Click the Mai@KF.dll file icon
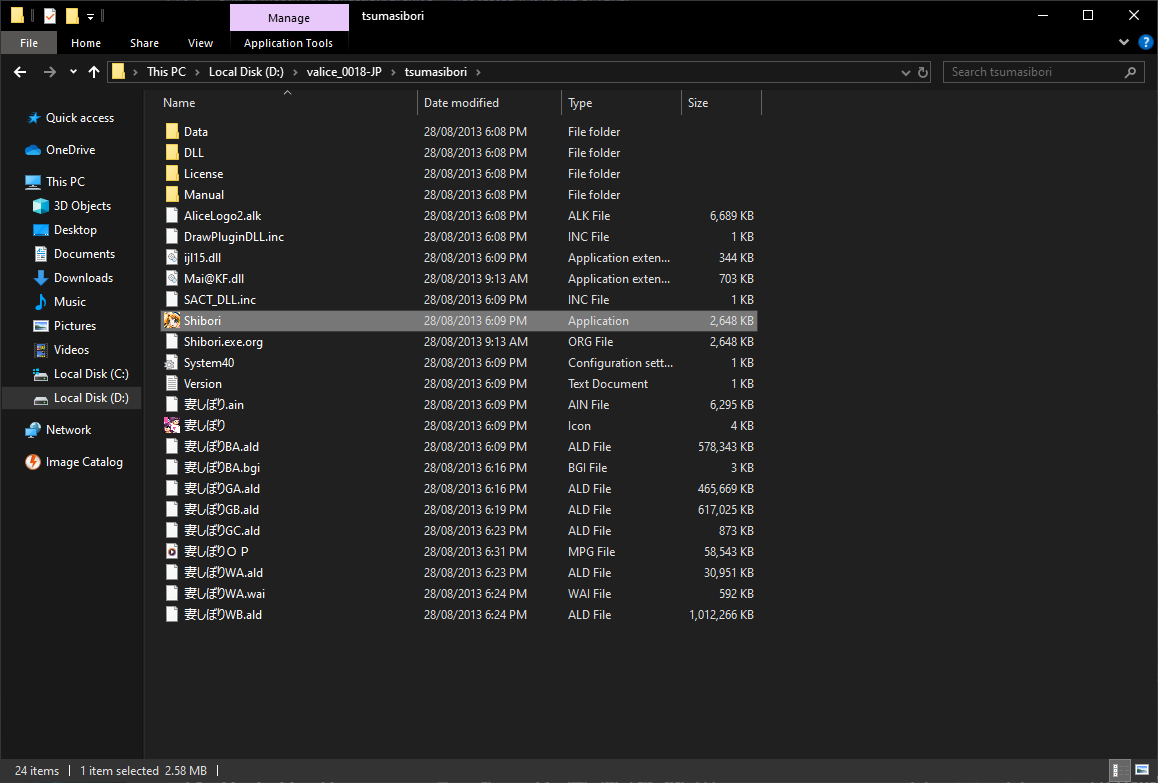Screen dimensions: 1158x783 (171, 278)
